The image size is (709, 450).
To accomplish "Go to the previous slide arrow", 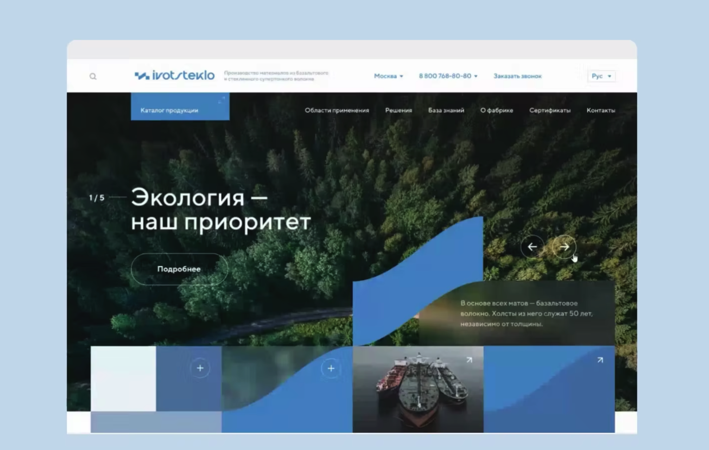I will (x=532, y=246).
